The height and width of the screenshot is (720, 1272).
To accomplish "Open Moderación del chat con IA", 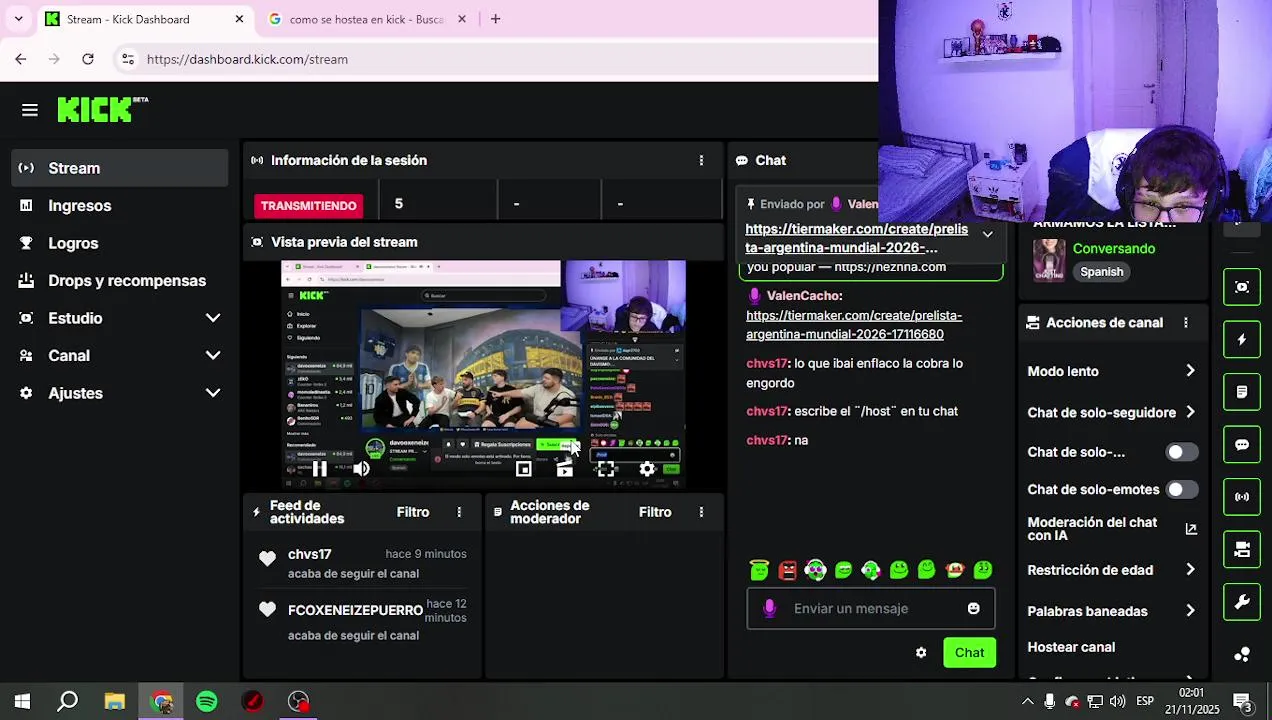I will tap(1112, 529).
